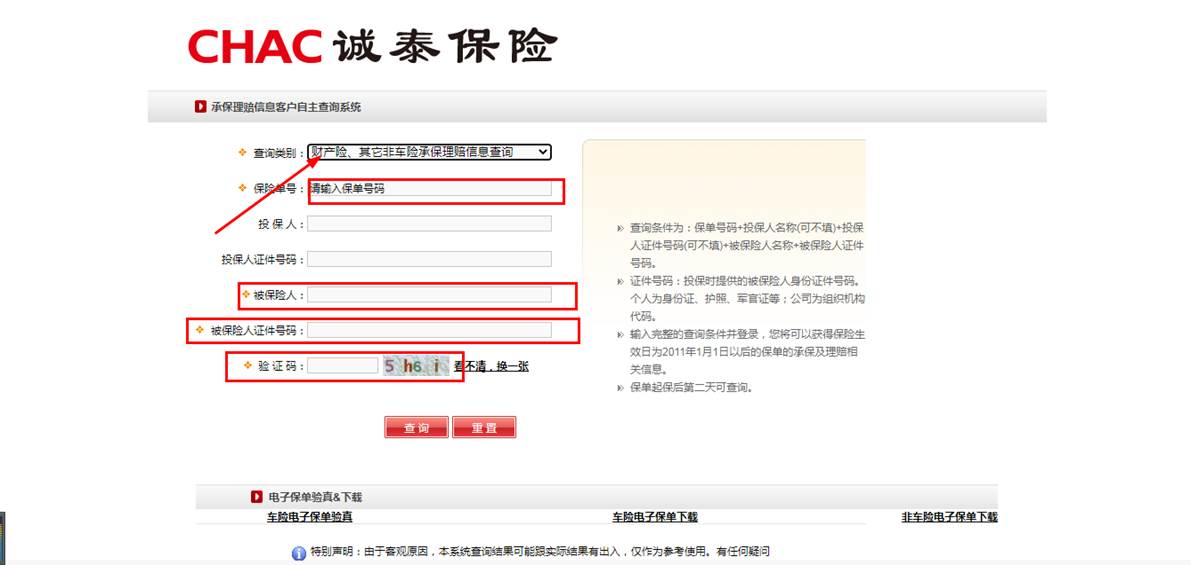Screen dimensions: 1191x565
Task: Click the 投保人证件号码 input field
Action: coord(429,259)
